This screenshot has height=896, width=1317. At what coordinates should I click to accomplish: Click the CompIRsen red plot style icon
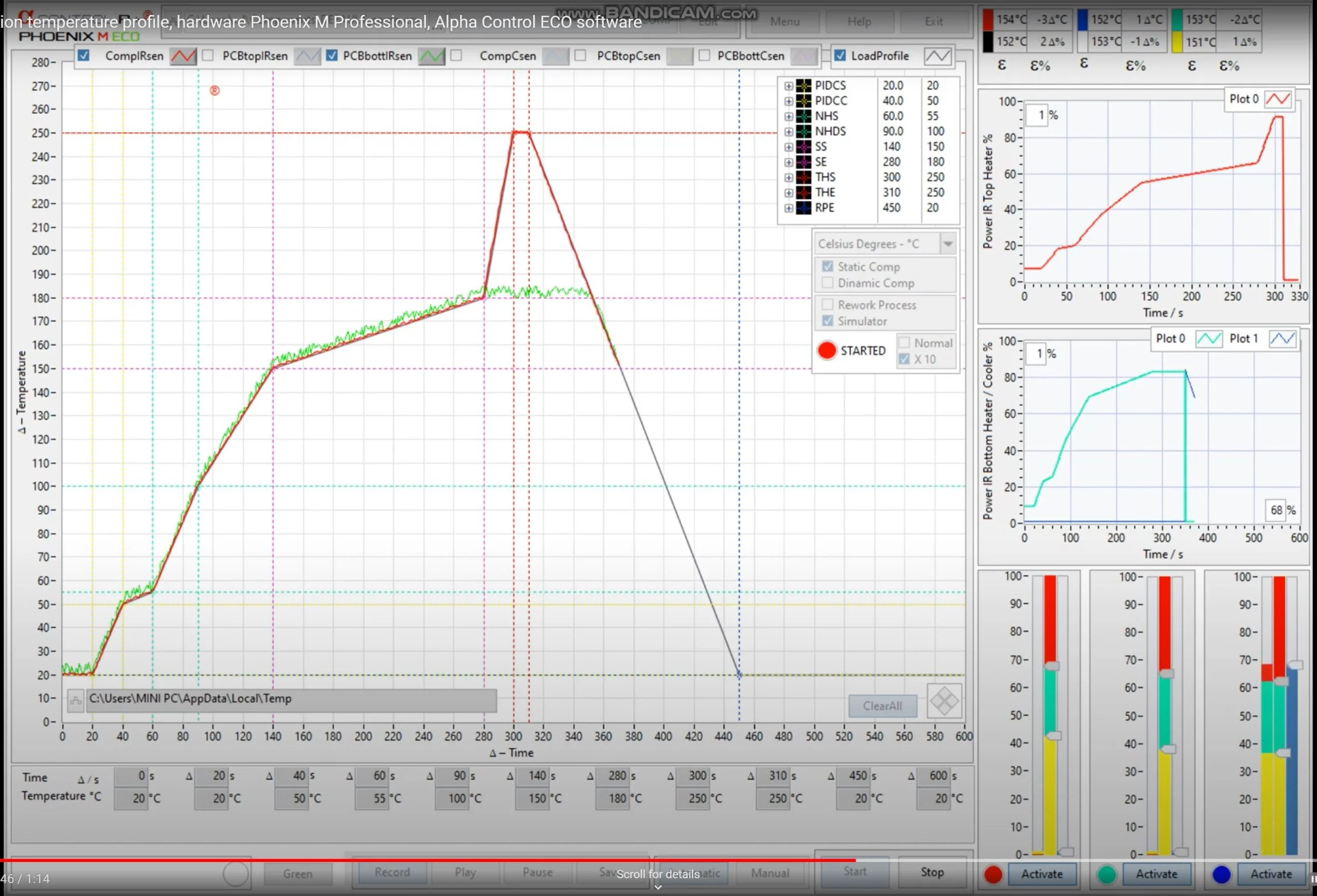pos(184,56)
